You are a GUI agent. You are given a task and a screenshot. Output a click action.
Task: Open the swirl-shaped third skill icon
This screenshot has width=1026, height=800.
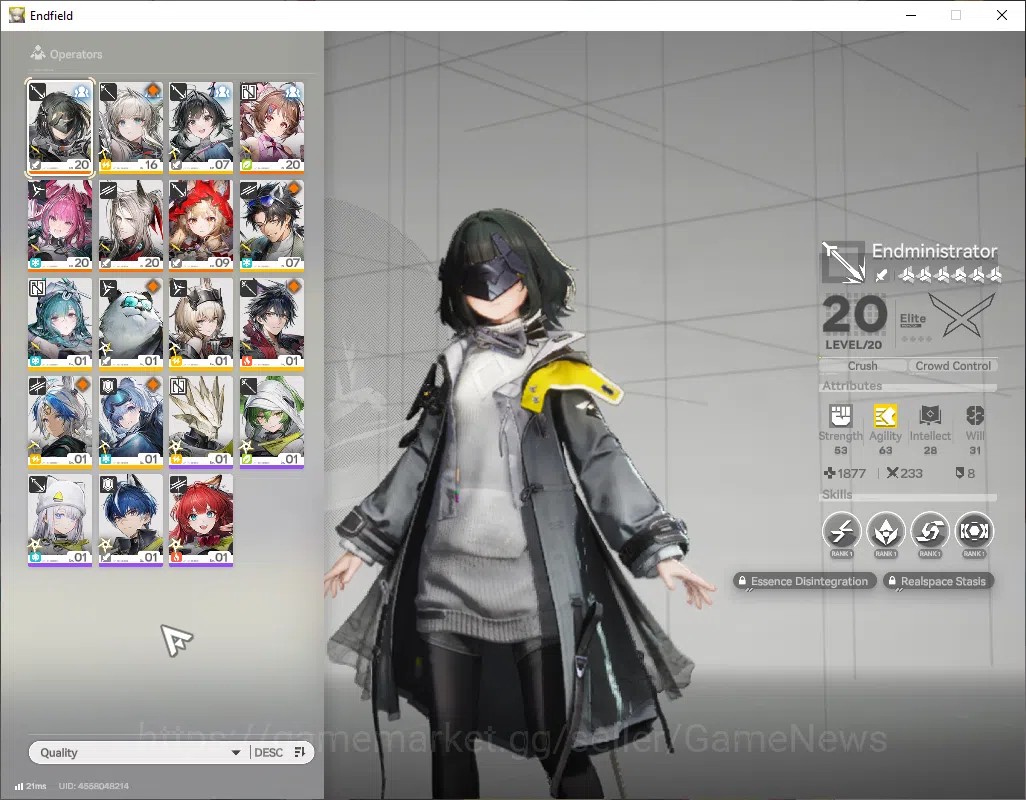[930, 530]
